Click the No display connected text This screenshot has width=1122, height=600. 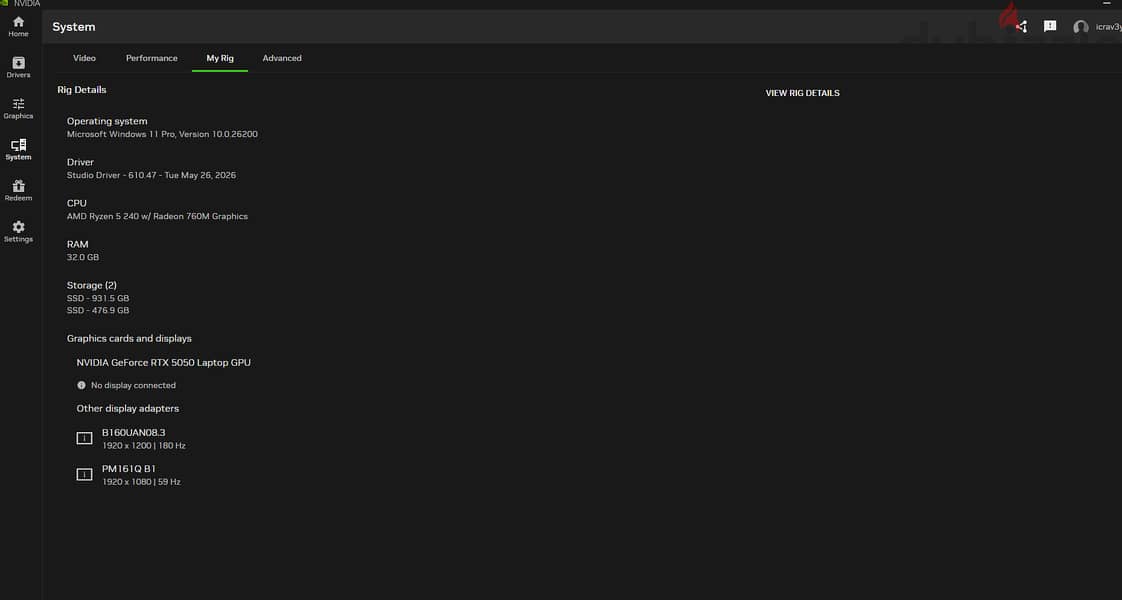(x=133, y=385)
